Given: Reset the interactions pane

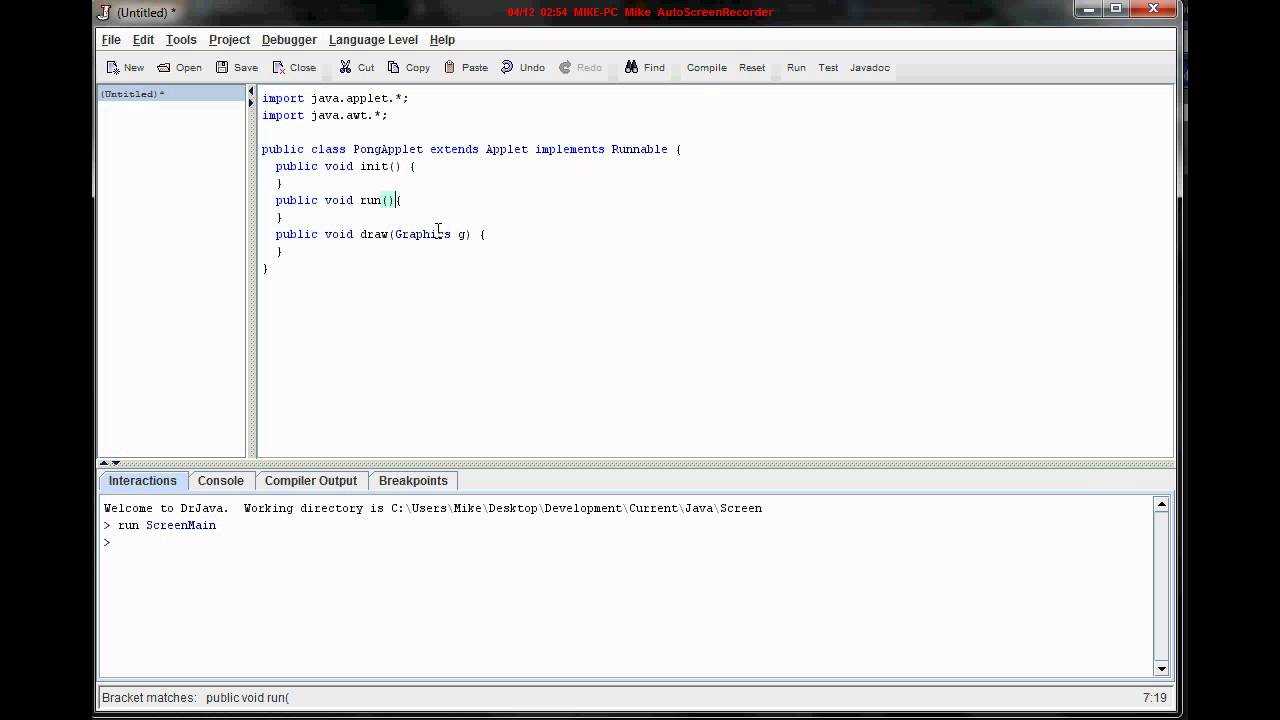Looking at the screenshot, I should coord(752,68).
